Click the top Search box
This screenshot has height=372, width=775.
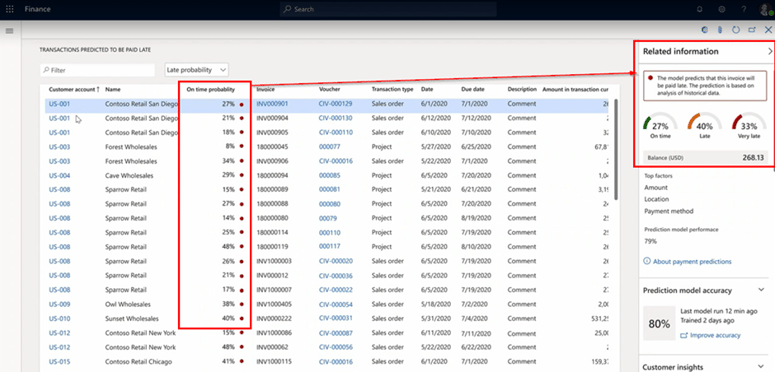tap(388, 9)
